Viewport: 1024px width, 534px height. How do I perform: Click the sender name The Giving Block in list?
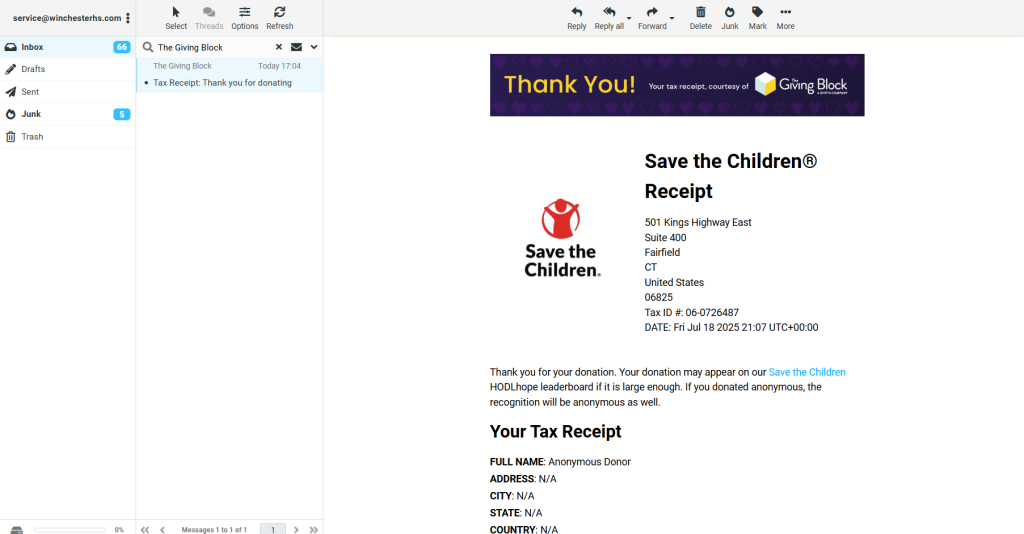182,66
